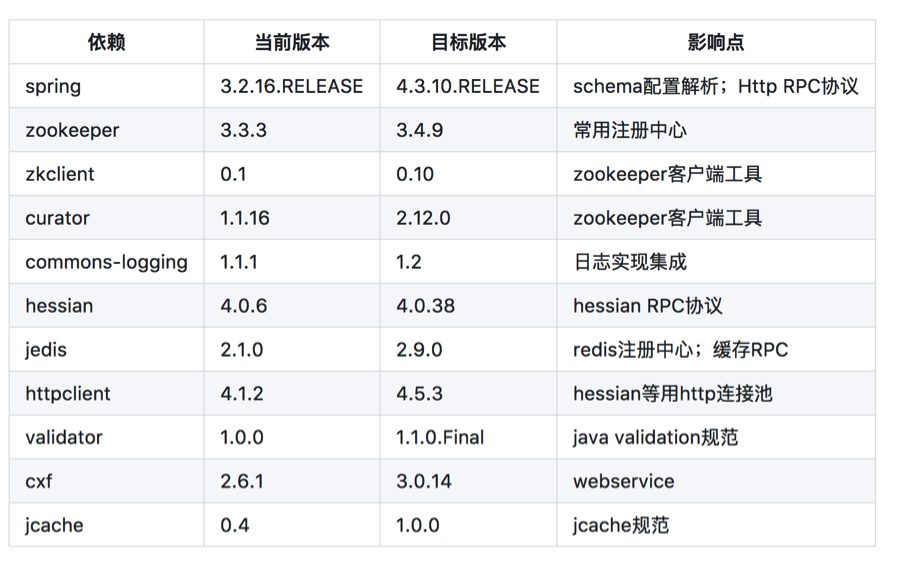Click the 1.1.16 version cell
This screenshot has height=561, width=900.
(292, 218)
